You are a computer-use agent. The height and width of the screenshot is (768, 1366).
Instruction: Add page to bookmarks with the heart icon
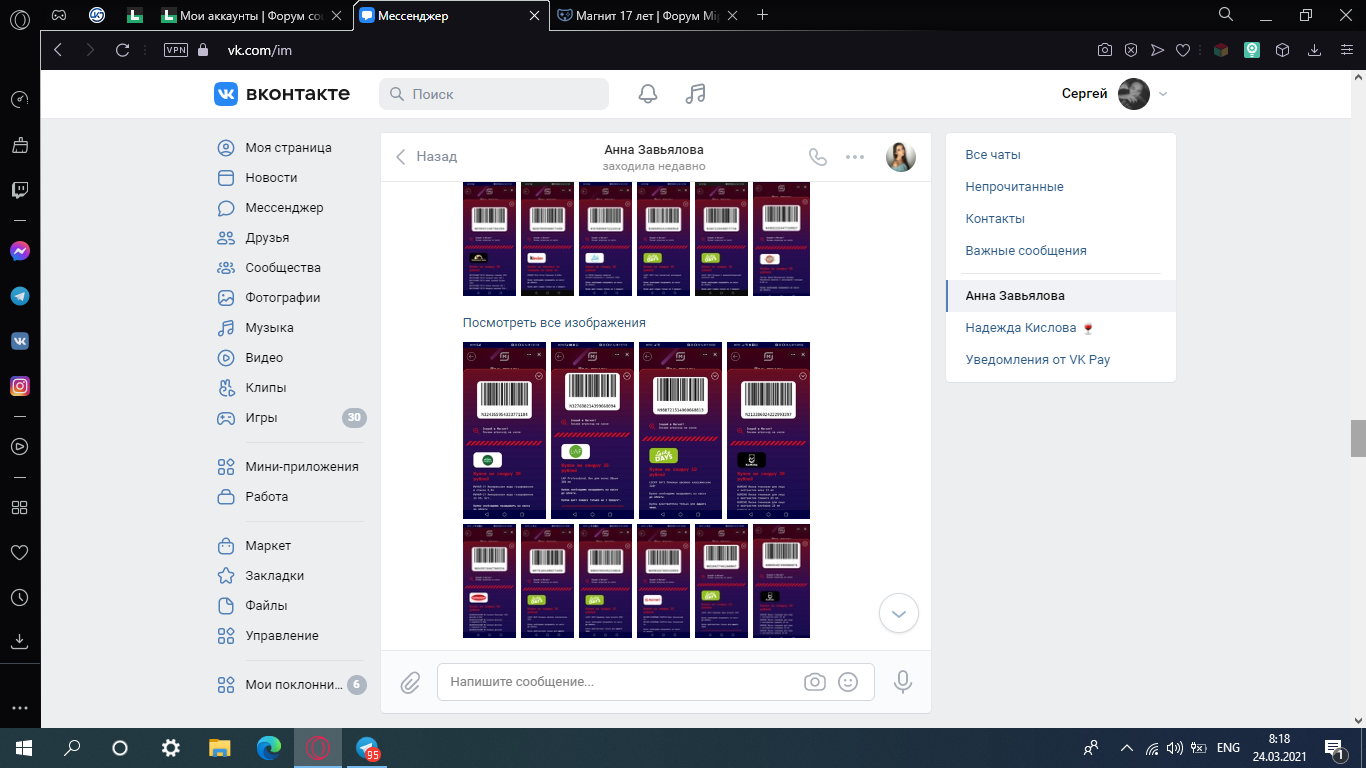click(x=1183, y=50)
